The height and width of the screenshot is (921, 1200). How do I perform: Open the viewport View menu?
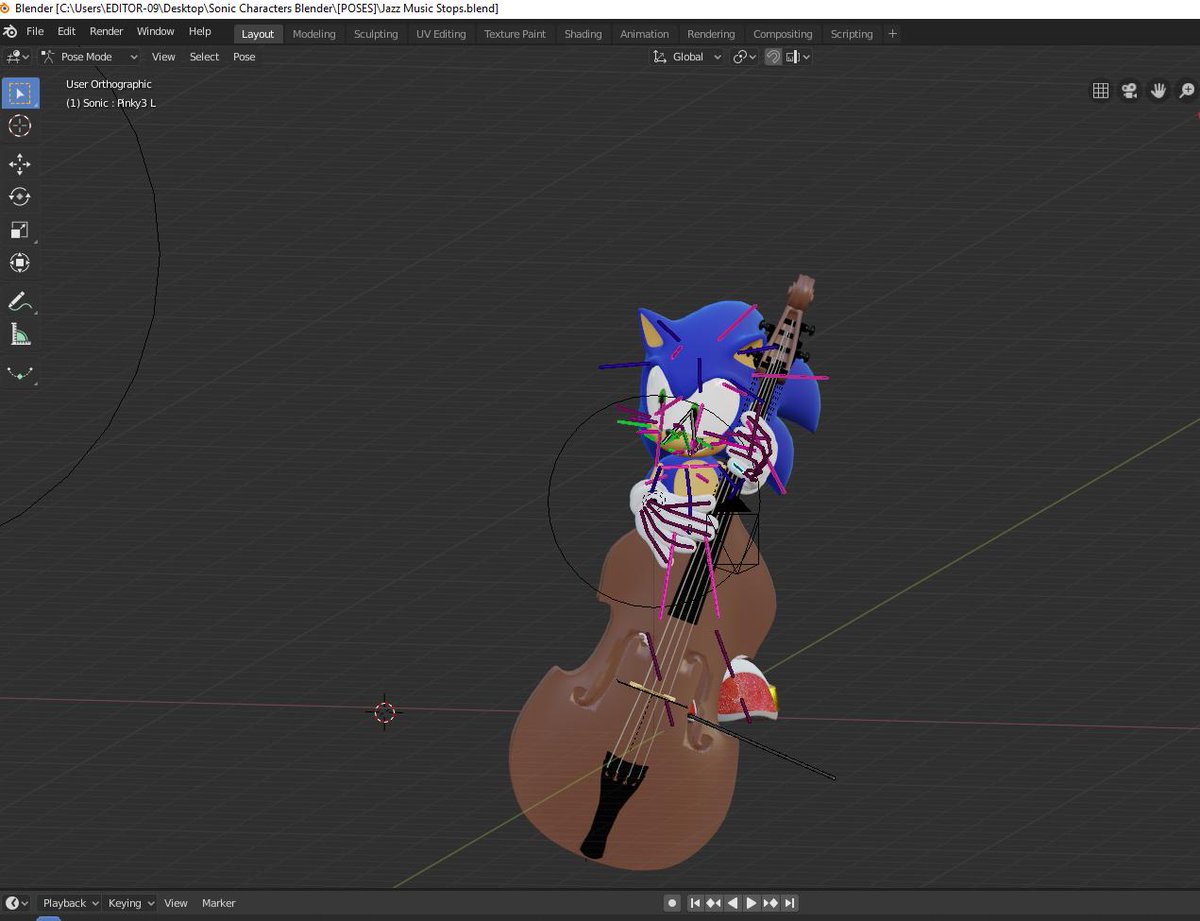point(163,57)
